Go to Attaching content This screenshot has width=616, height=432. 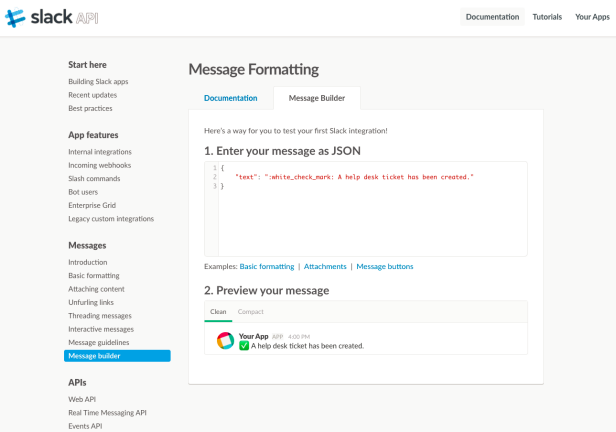tap(96, 289)
